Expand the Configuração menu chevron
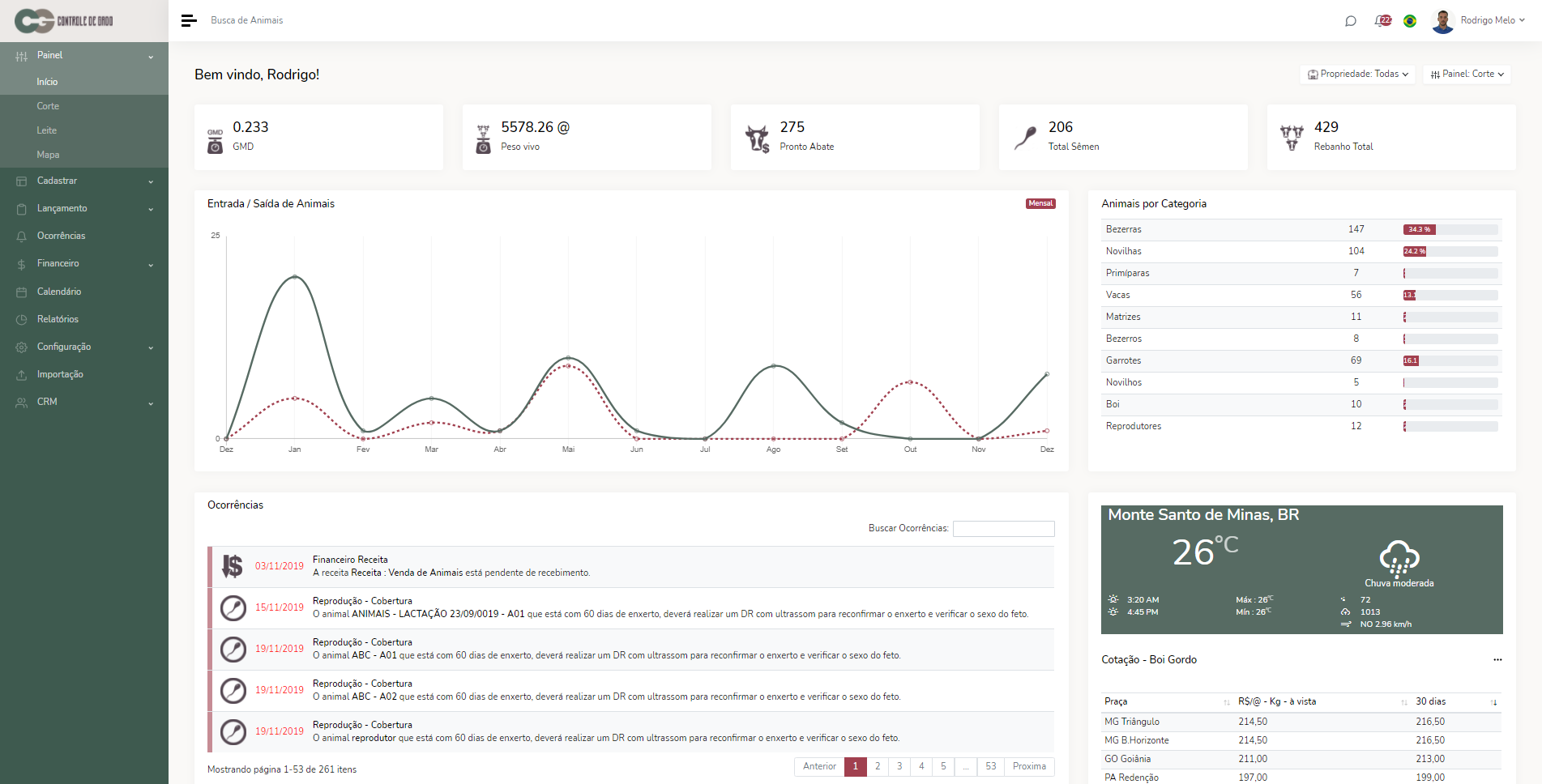 151,347
